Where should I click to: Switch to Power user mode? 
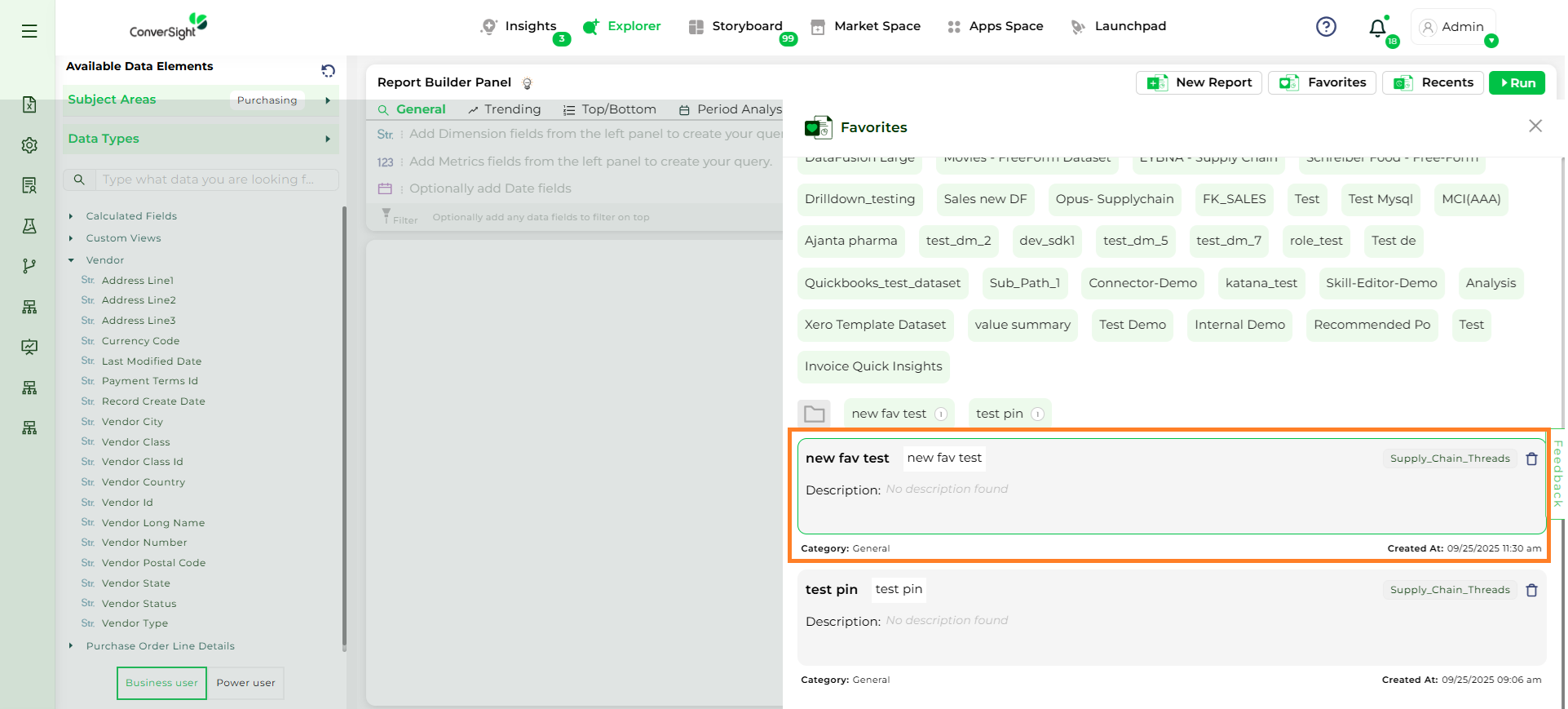point(245,683)
